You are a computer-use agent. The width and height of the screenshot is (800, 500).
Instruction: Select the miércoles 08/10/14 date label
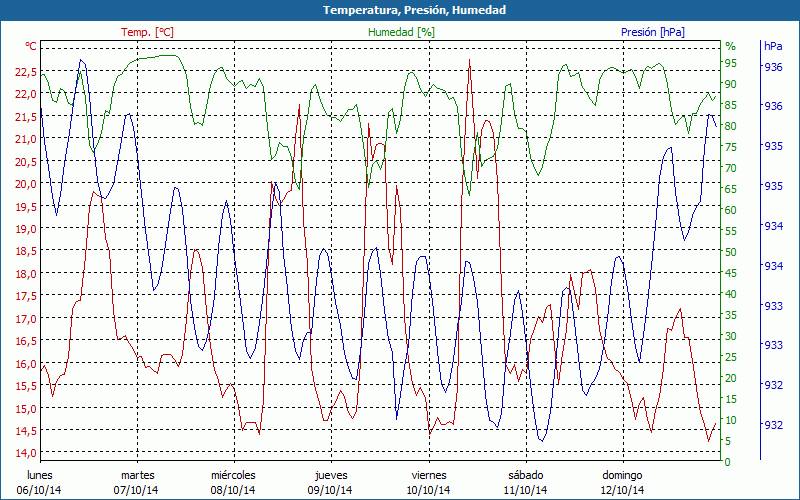click(233, 482)
